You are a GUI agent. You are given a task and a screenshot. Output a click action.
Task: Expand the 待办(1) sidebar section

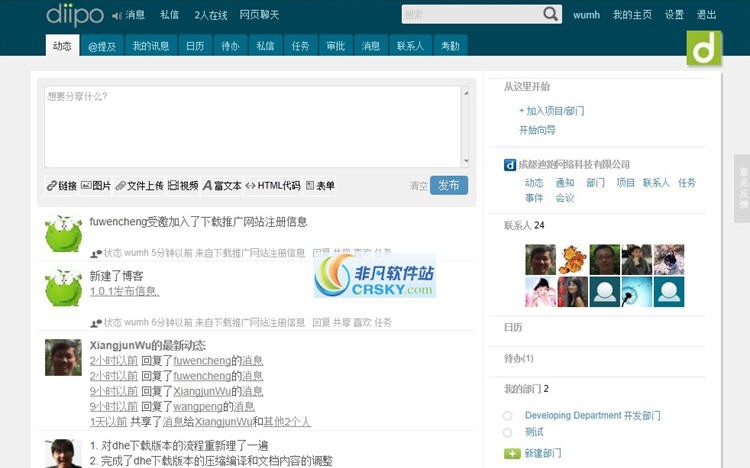tap(518, 358)
